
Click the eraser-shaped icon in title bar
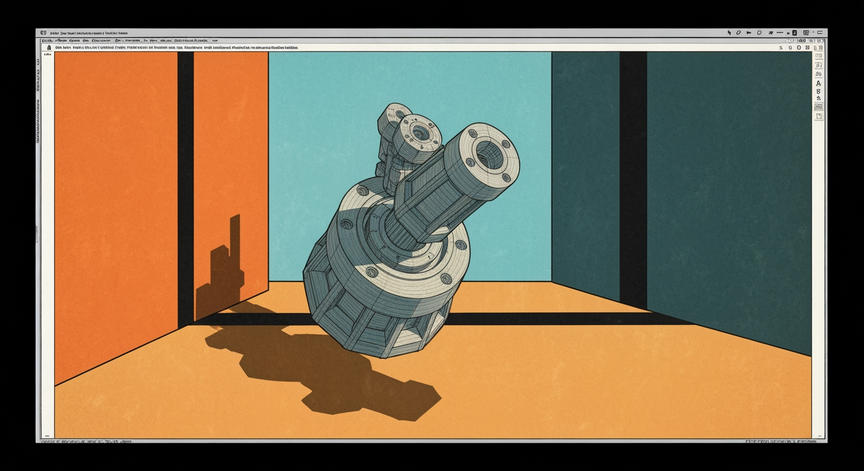[738, 33]
